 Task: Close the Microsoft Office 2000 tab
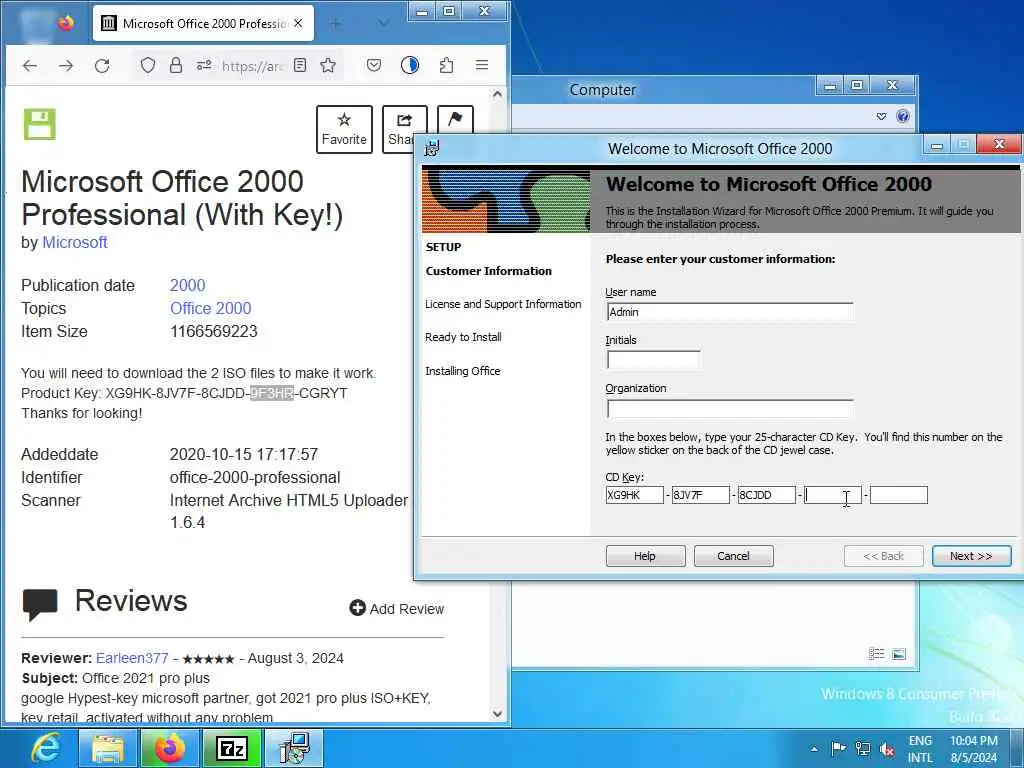[298, 24]
